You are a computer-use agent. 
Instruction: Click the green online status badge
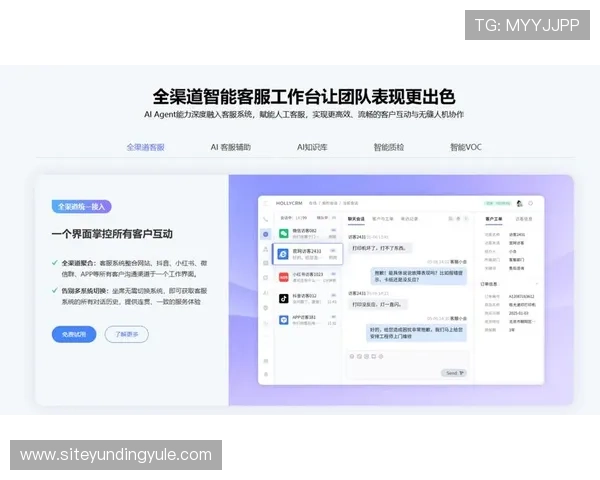497,203
